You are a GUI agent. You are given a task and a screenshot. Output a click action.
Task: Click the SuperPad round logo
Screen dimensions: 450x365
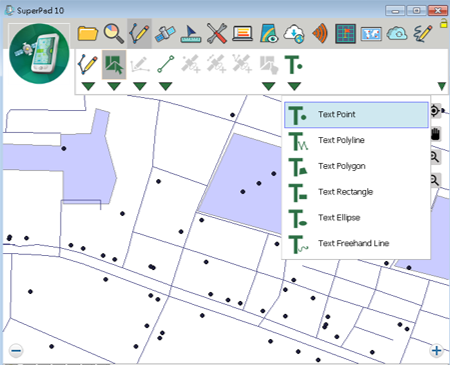click(x=39, y=54)
